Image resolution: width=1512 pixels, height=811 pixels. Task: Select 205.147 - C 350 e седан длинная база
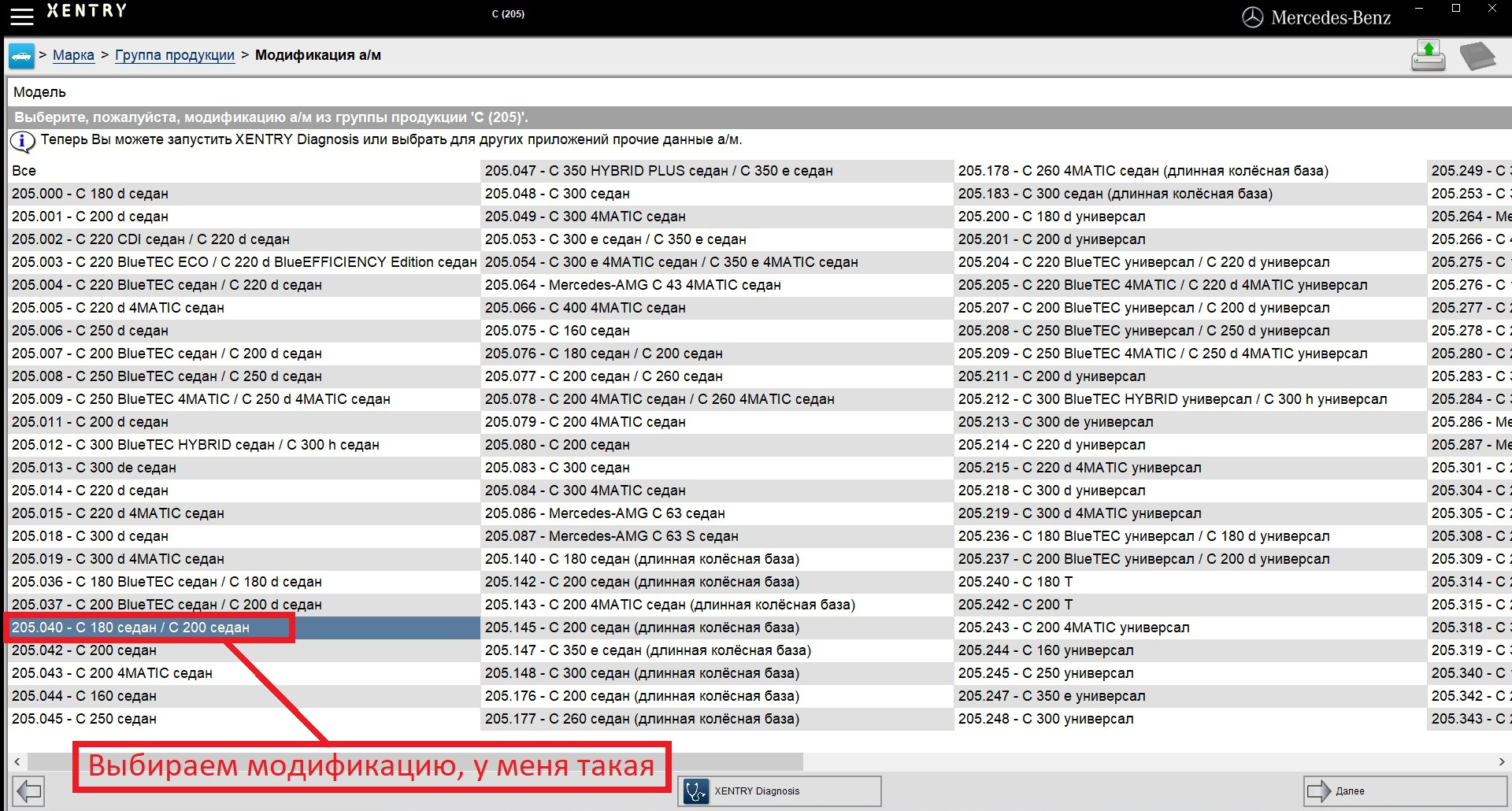click(x=717, y=650)
